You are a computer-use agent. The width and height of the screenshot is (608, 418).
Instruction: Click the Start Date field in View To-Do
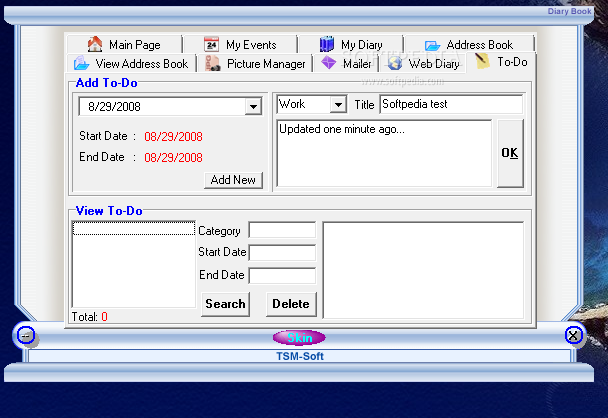pos(282,252)
